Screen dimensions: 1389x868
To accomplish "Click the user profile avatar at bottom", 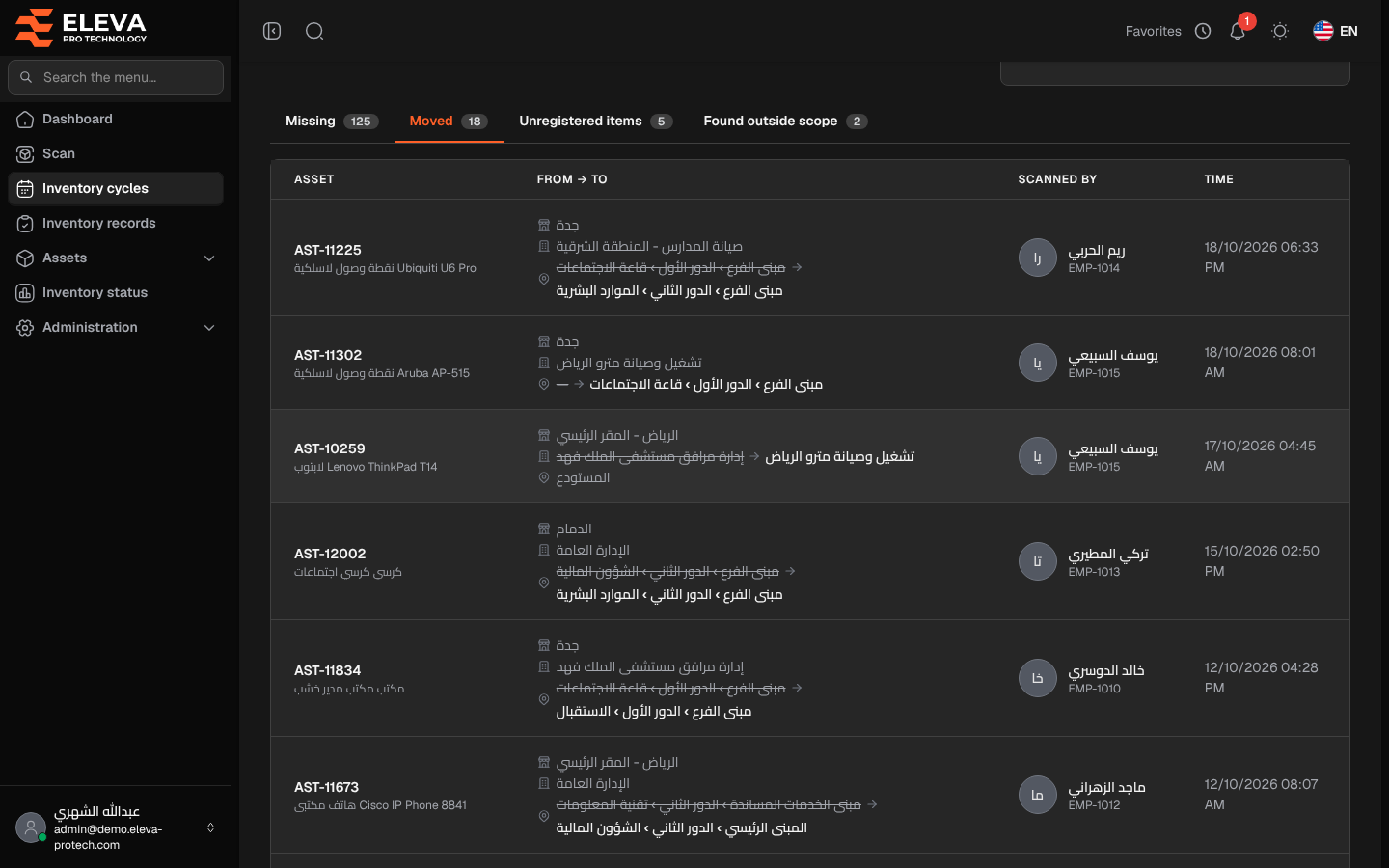I will click(x=31, y=827).
